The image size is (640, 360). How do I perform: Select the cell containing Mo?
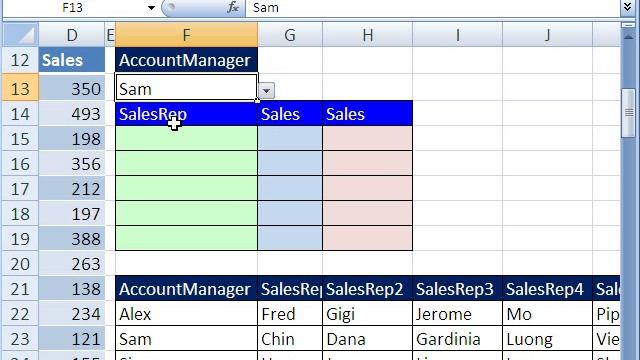pyautogui.click(x=547, y=314)
